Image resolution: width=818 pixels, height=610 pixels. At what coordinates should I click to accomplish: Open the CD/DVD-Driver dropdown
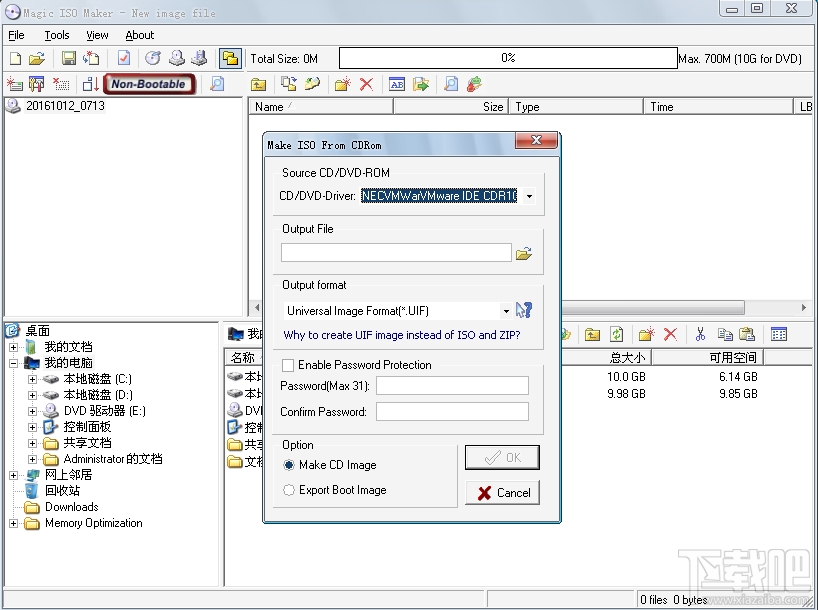coord(529,196)
